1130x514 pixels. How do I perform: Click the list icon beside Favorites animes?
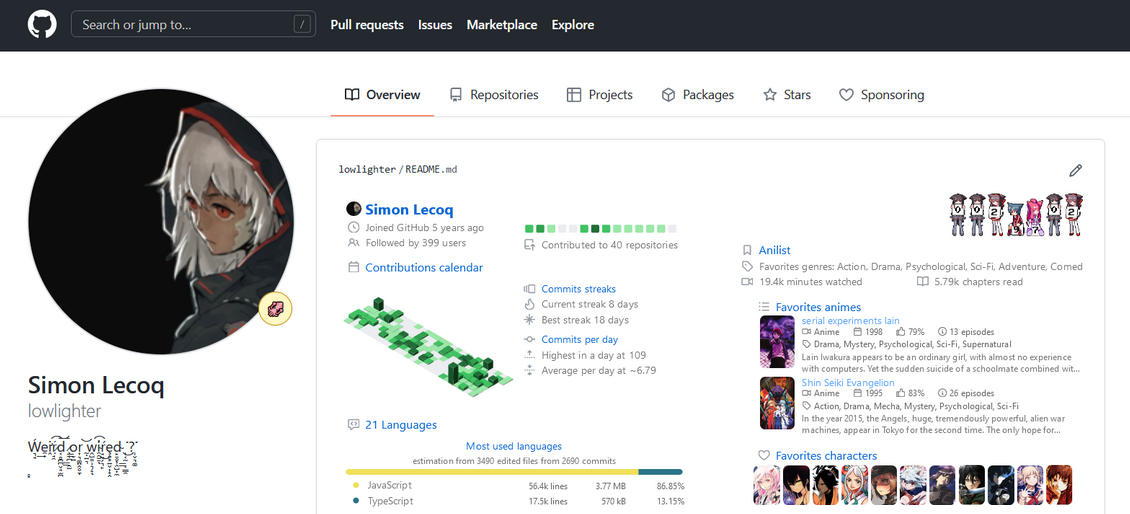764,307
